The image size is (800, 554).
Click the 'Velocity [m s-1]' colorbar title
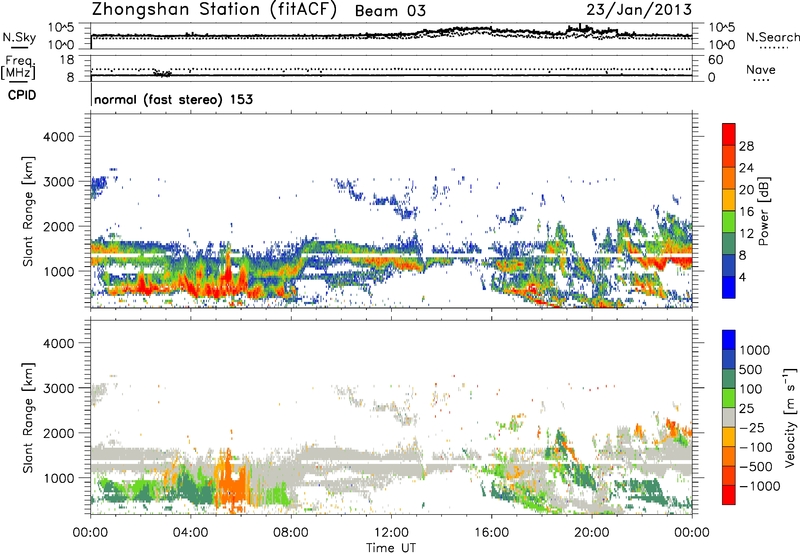790,417
